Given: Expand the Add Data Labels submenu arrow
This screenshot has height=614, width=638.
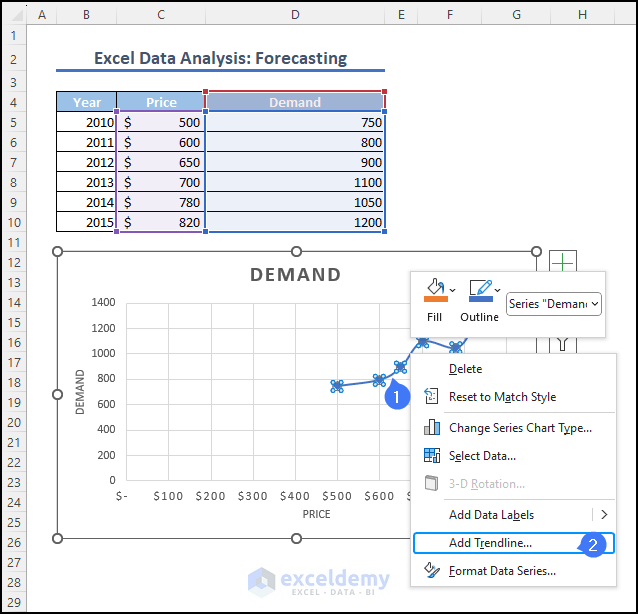Looking at the screenshot, I should [604, 515].
